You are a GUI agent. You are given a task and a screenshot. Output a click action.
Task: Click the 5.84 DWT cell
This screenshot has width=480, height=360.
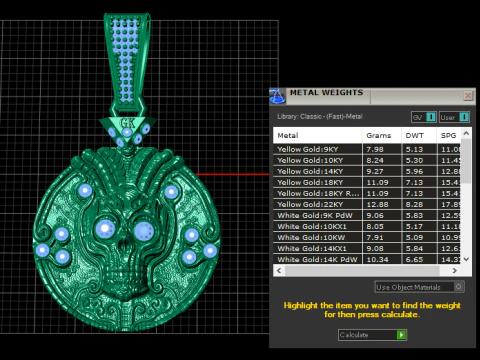419,248
